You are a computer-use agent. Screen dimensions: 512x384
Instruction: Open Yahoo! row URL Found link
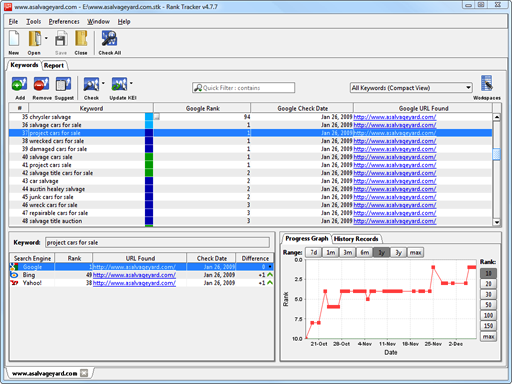pyautogui.click(x=134, y=283)
